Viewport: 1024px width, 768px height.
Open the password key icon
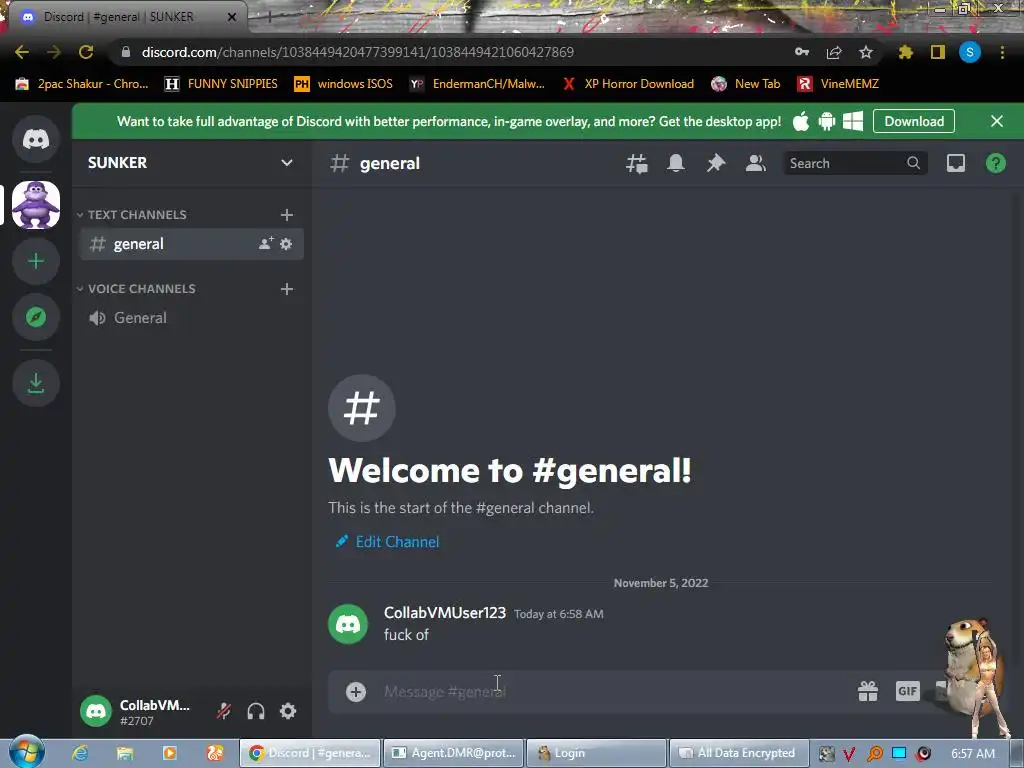(x=802, y=52)
